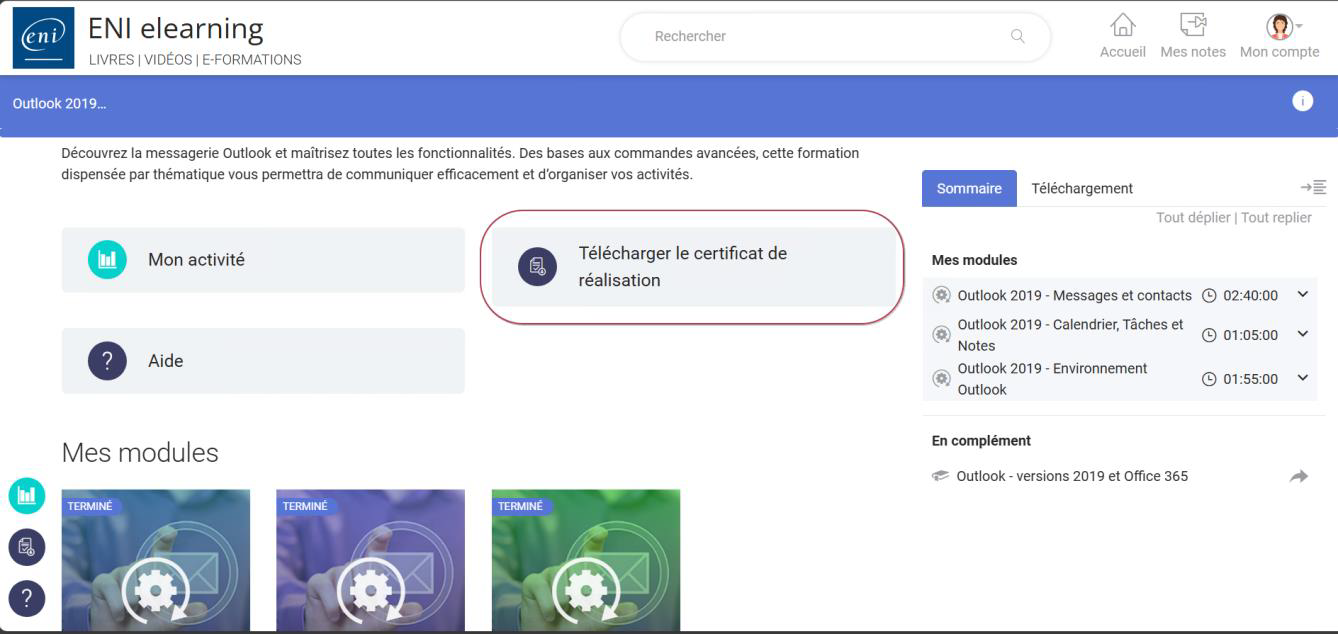Screen dimensions: 1338x634
Task: Click the ENI logo in the header
Action: tap(43, 37)
